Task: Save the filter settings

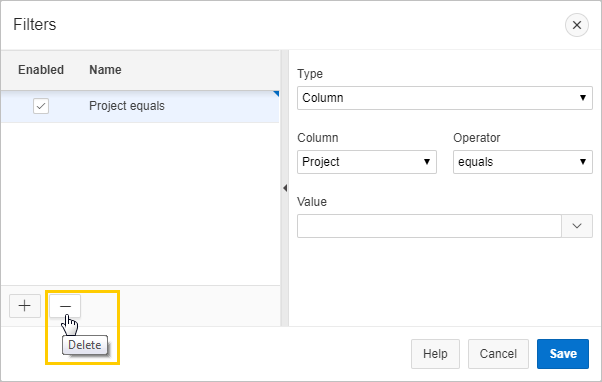Action: tap(563, 354)
